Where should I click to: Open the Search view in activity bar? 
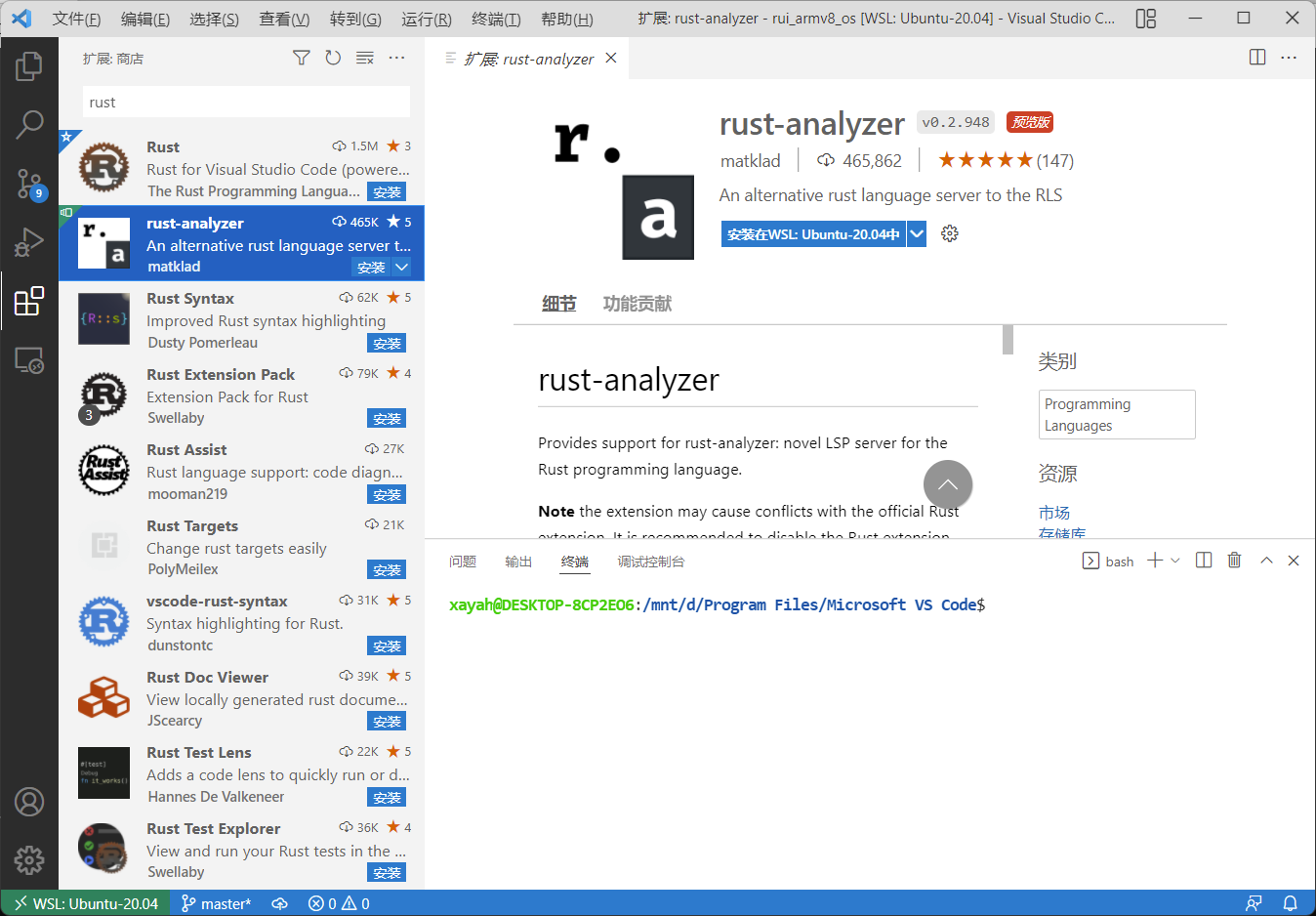pos(29,124)
